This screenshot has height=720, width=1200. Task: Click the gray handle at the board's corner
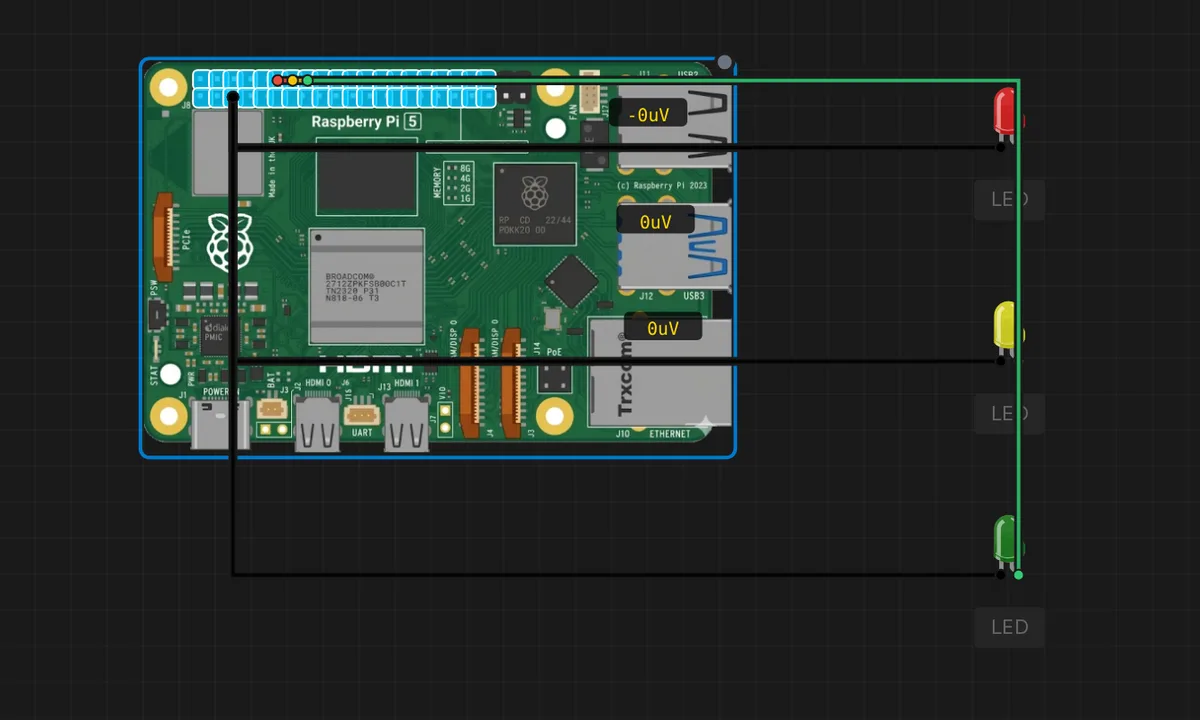pos(724,62)
